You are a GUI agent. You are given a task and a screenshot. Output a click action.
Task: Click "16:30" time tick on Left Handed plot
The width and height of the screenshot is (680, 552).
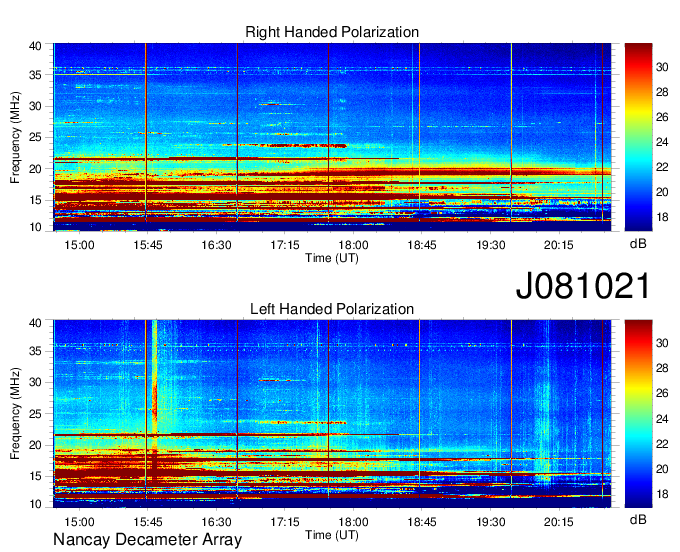point(216,522)
